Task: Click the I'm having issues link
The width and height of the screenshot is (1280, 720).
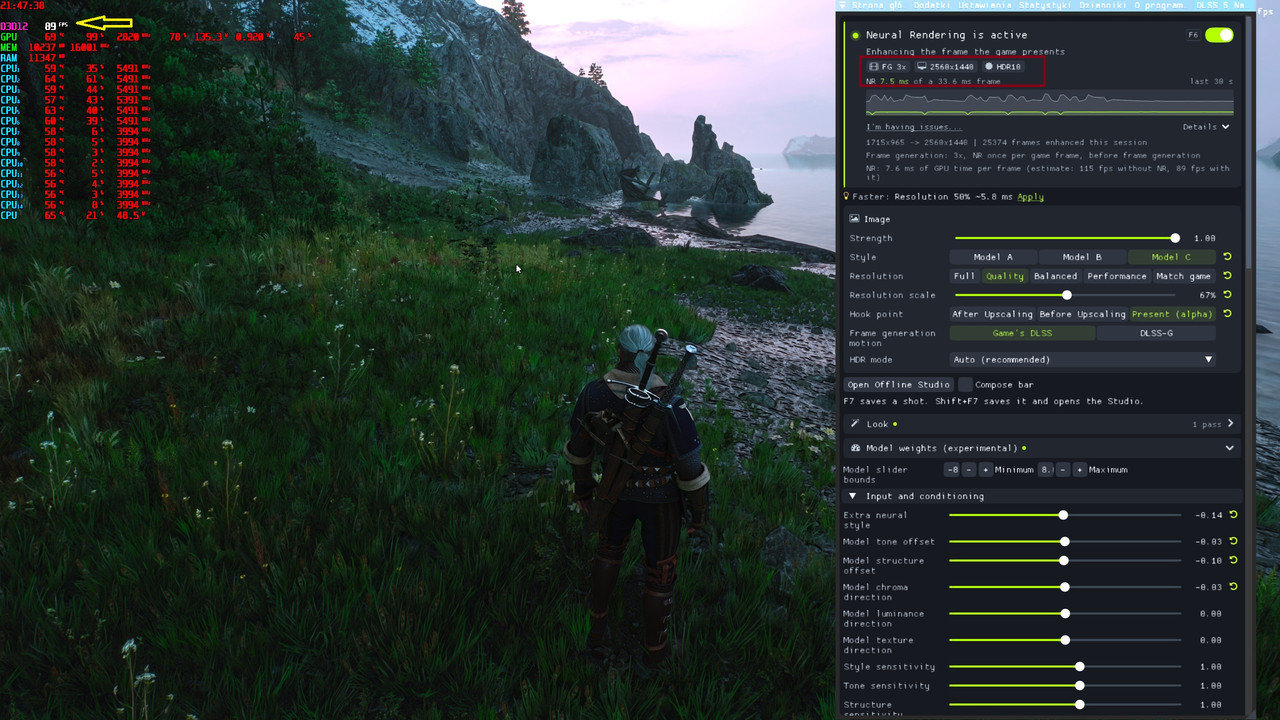Action: [914, 127]
